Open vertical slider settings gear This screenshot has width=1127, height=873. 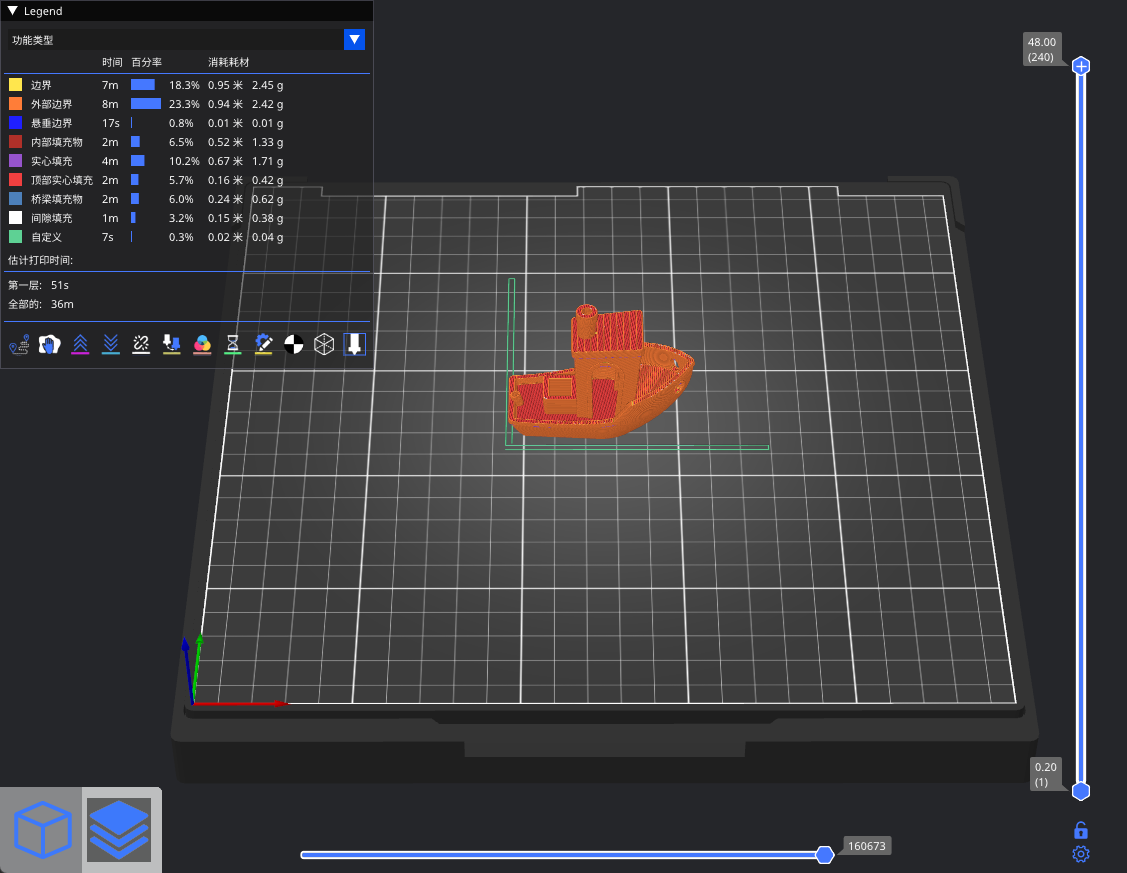[x=1081, y=854]
